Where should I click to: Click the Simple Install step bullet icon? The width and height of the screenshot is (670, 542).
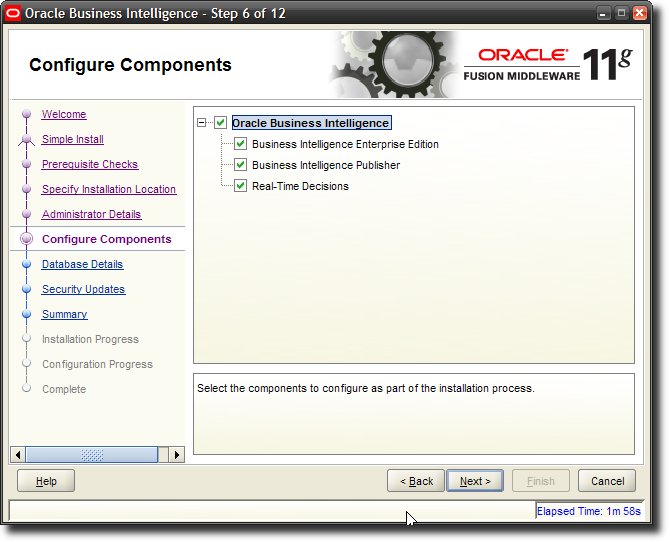click(26, 139)
